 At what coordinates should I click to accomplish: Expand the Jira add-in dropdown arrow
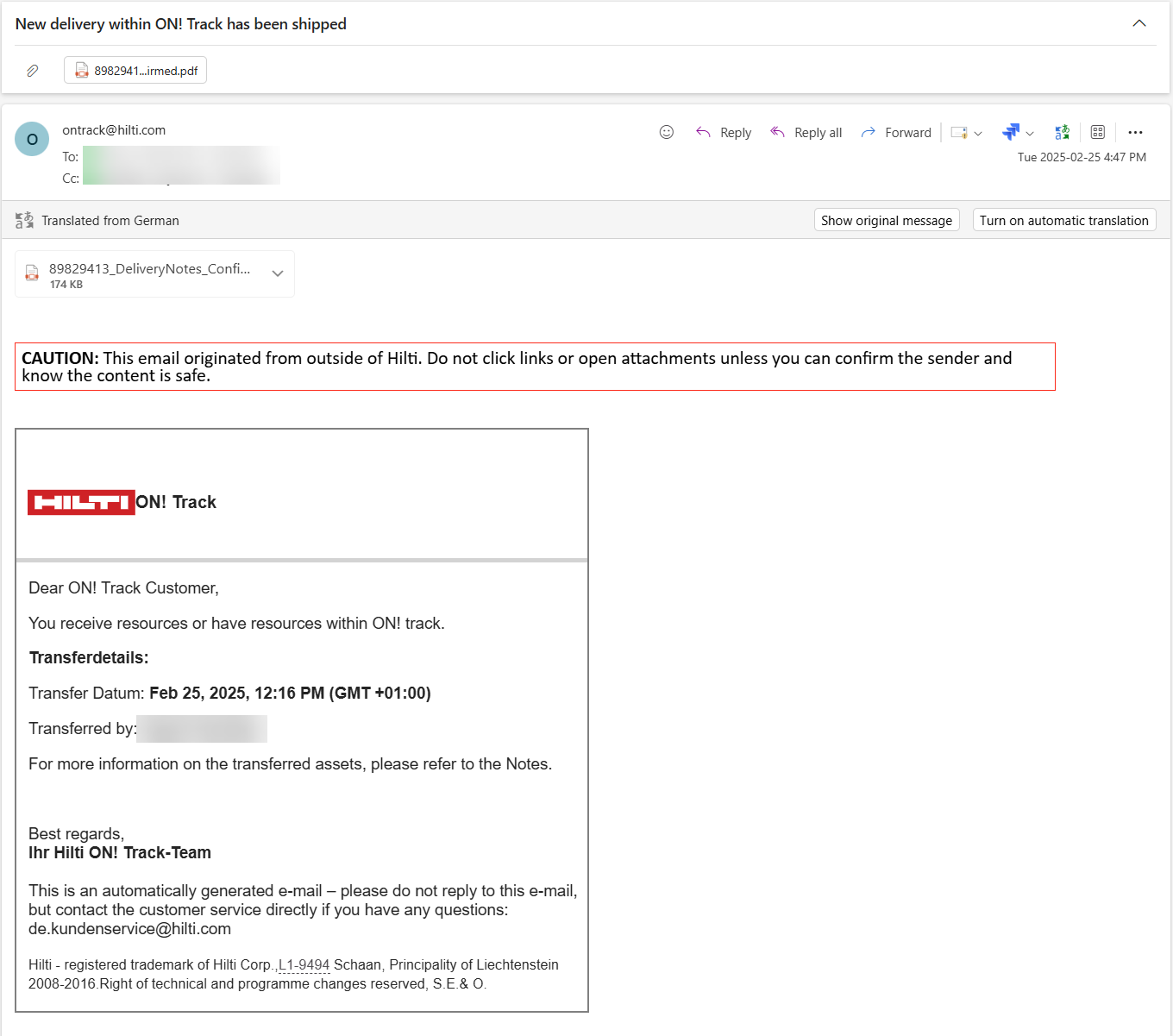pos(1030,133)
